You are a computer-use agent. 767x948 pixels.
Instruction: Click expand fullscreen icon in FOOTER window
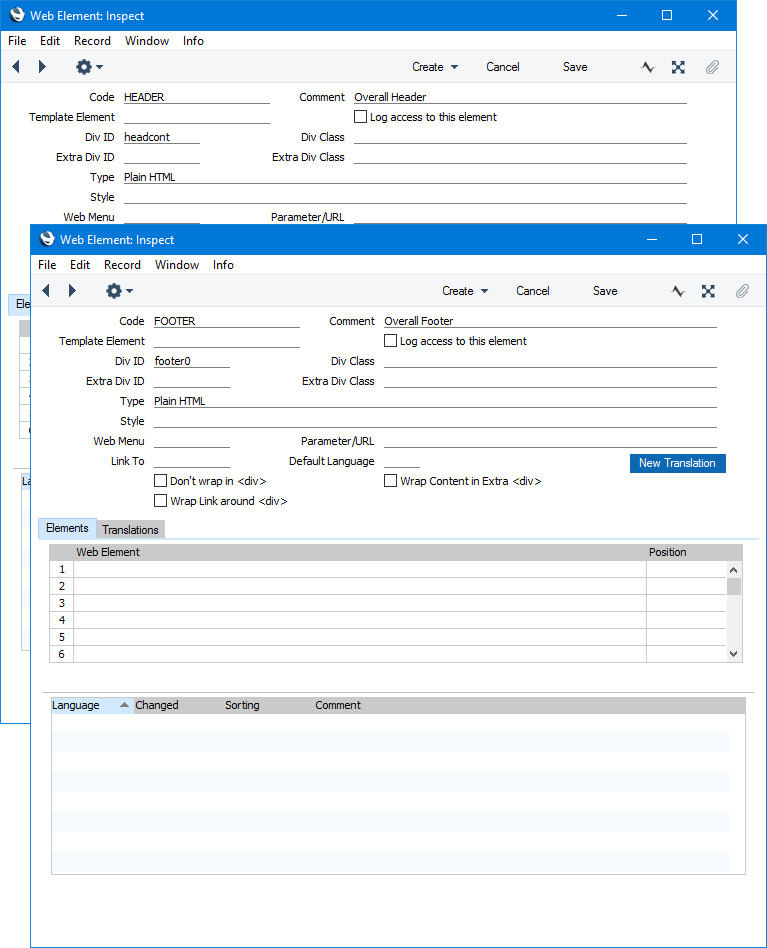(708, 291)
